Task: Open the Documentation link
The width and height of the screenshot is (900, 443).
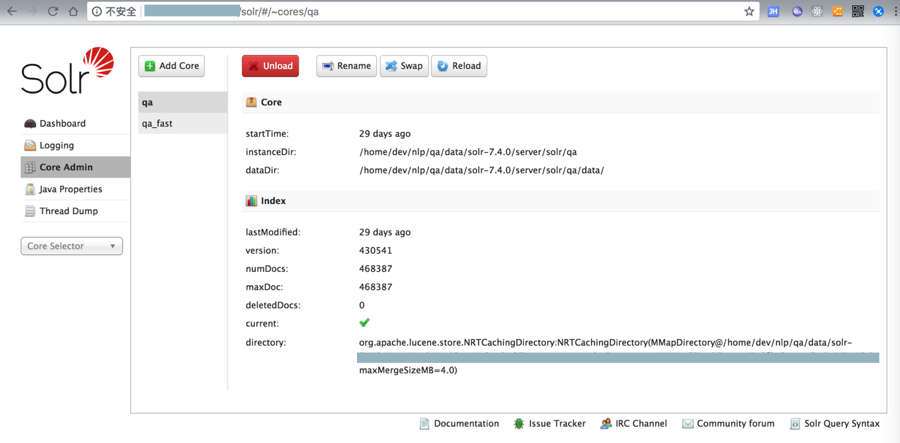Action: click(459, 423)
